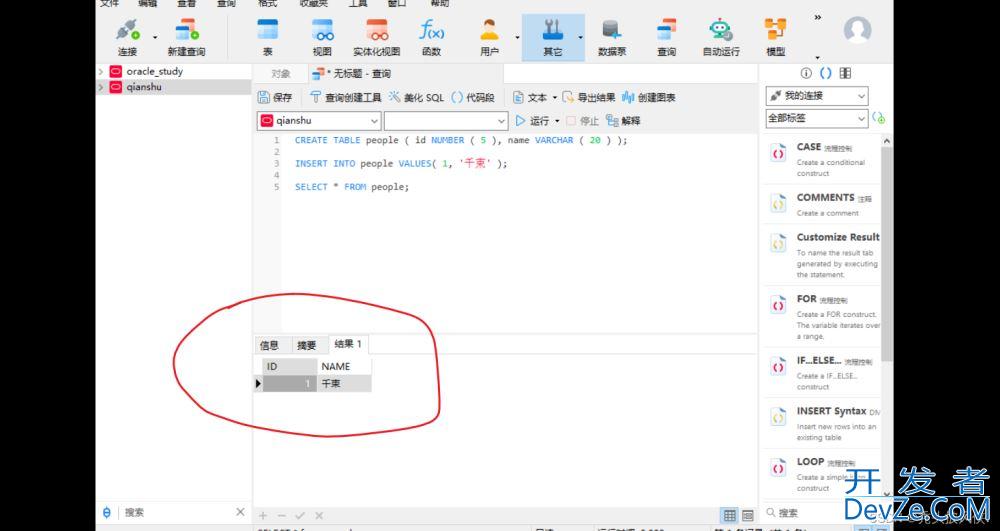The width and height of the screenshot is (1000, 531).
Task: Click the ID column header
Action: (x=290, y=367)
